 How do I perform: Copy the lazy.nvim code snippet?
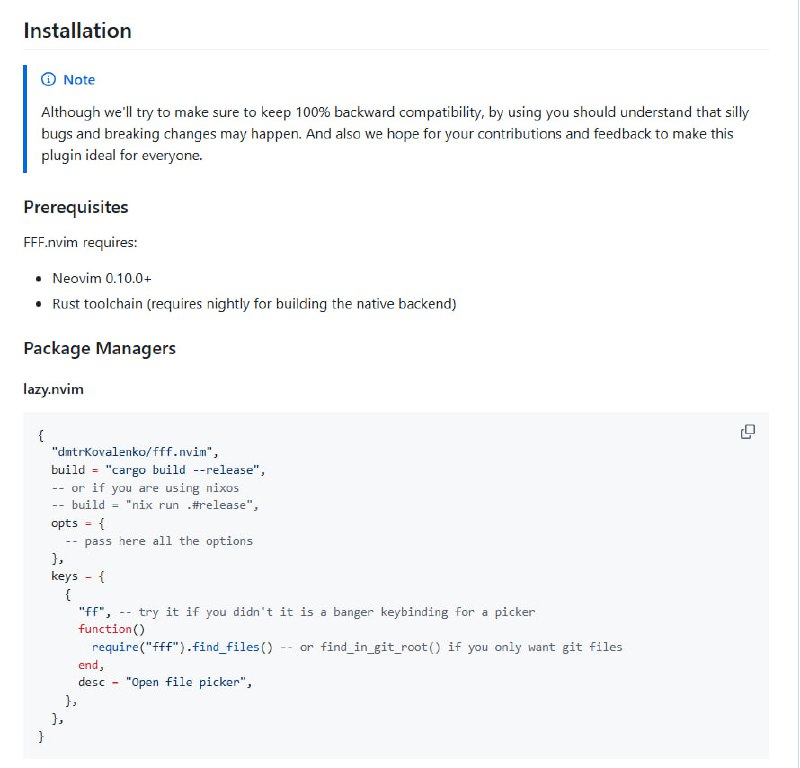(x=746, y=429)
